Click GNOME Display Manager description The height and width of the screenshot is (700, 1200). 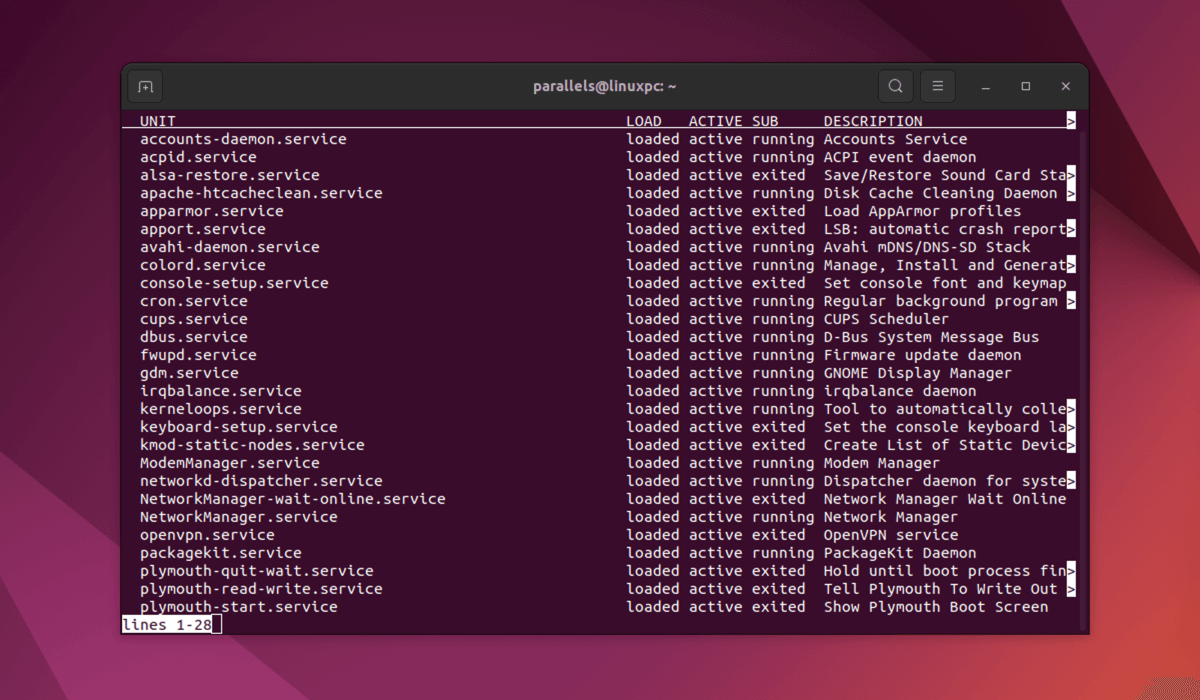point(918,373)
